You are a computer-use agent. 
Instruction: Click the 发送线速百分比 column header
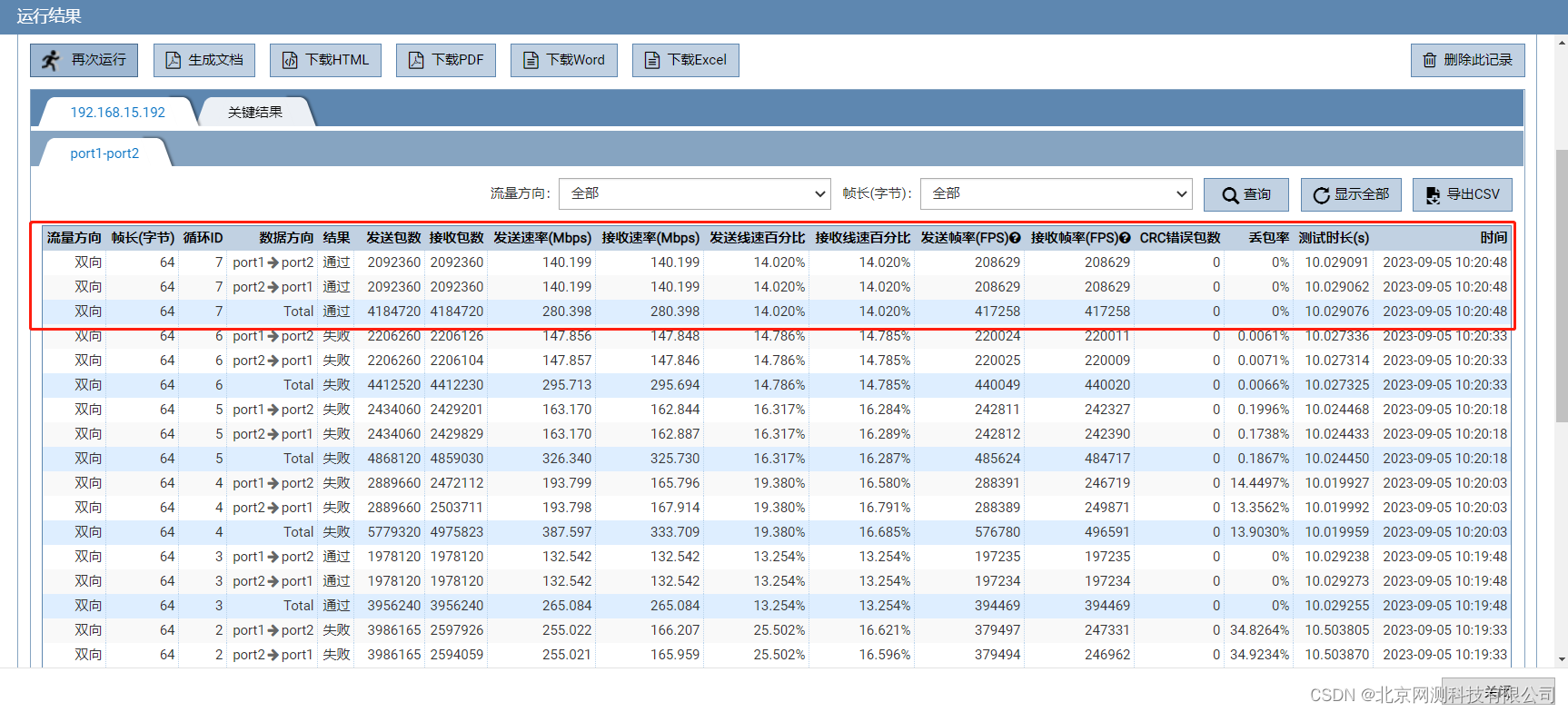[757, 238]
